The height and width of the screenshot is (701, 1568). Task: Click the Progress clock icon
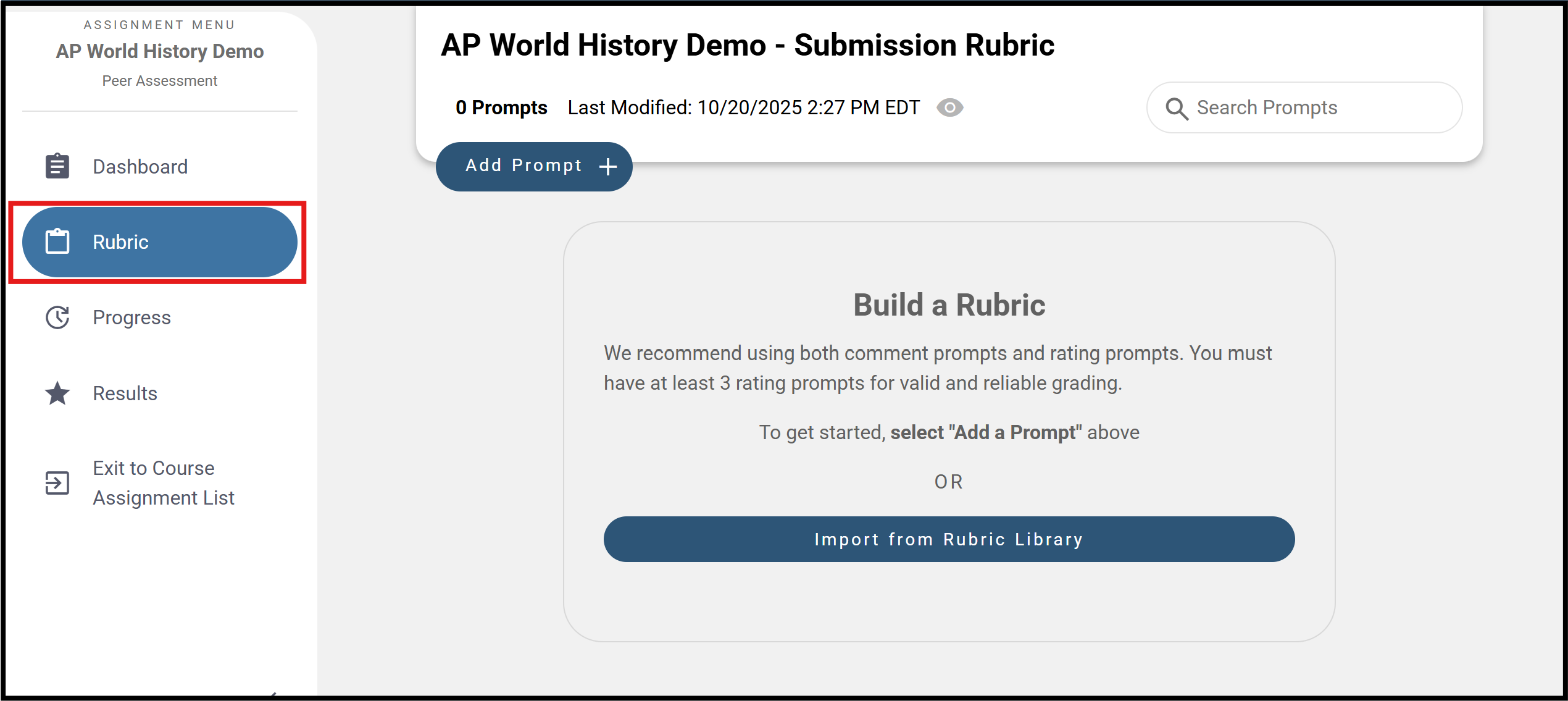57,317
